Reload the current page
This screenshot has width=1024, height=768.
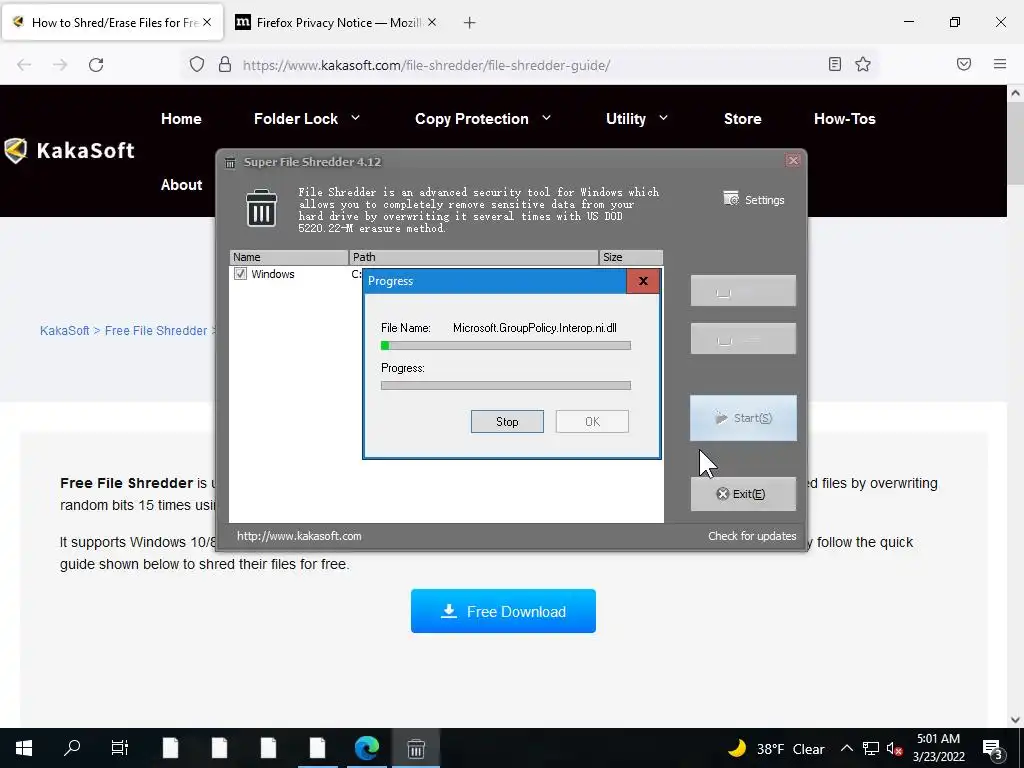point(96,65)
